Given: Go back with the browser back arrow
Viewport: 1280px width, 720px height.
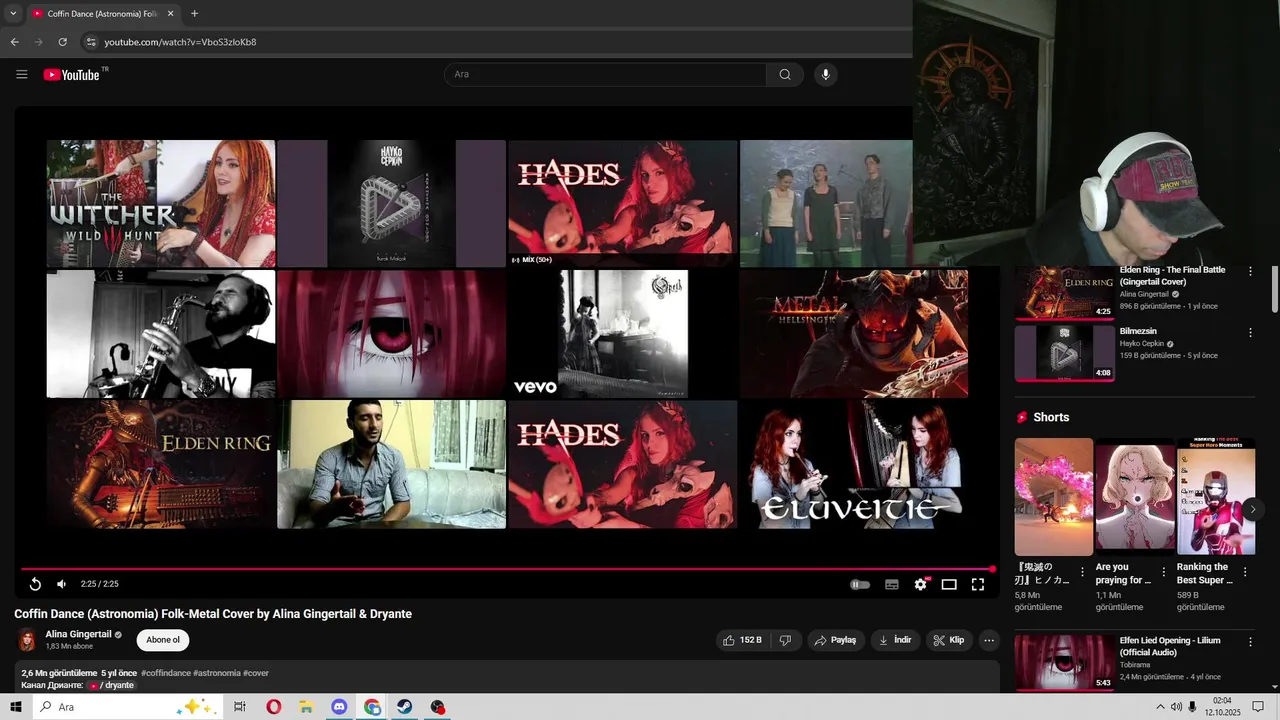Looking at the screenshot, I should pyautogui.click(x=14, y=42).
